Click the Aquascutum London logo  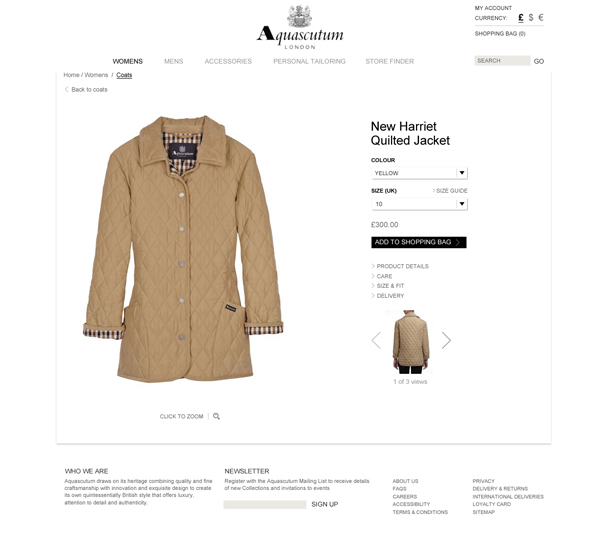(300, 27)
